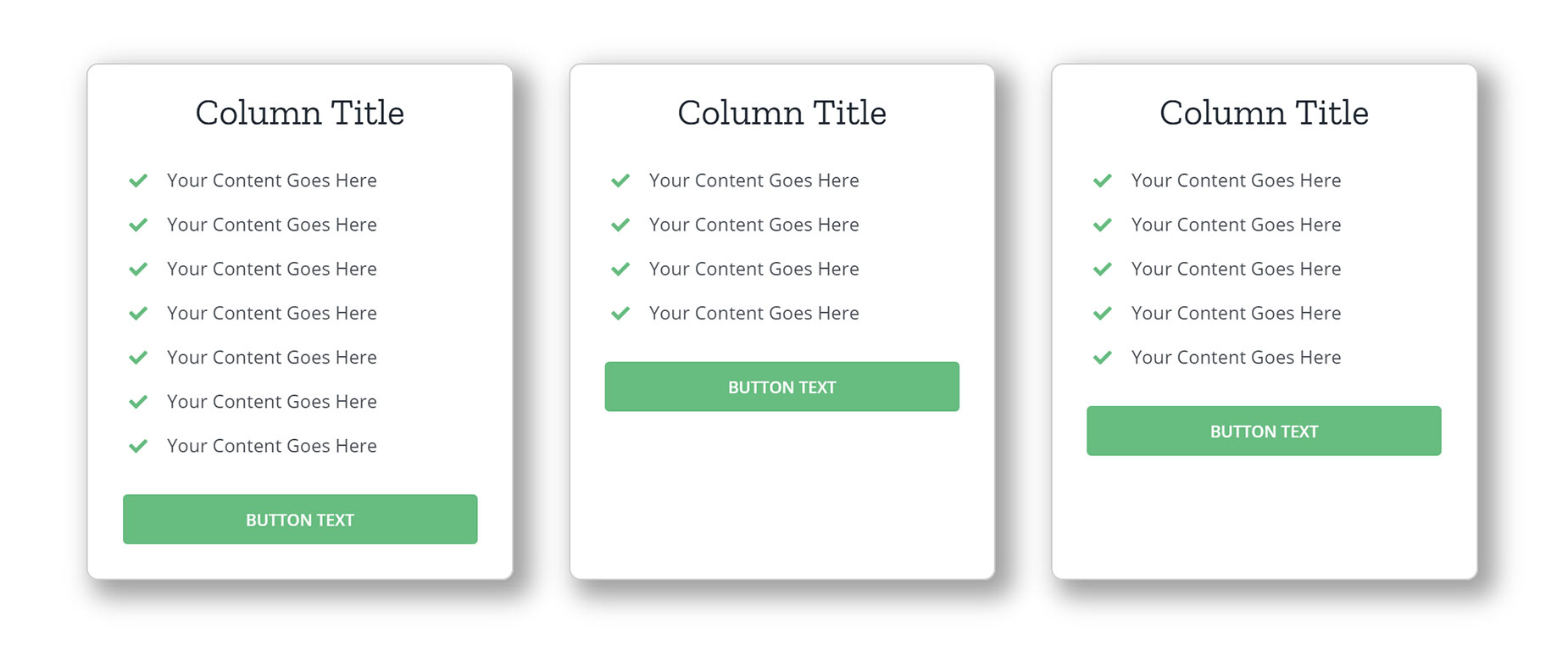Click second list item text in left column
The height and width of the screenshot is (651, 1568).
pos(272,225)
